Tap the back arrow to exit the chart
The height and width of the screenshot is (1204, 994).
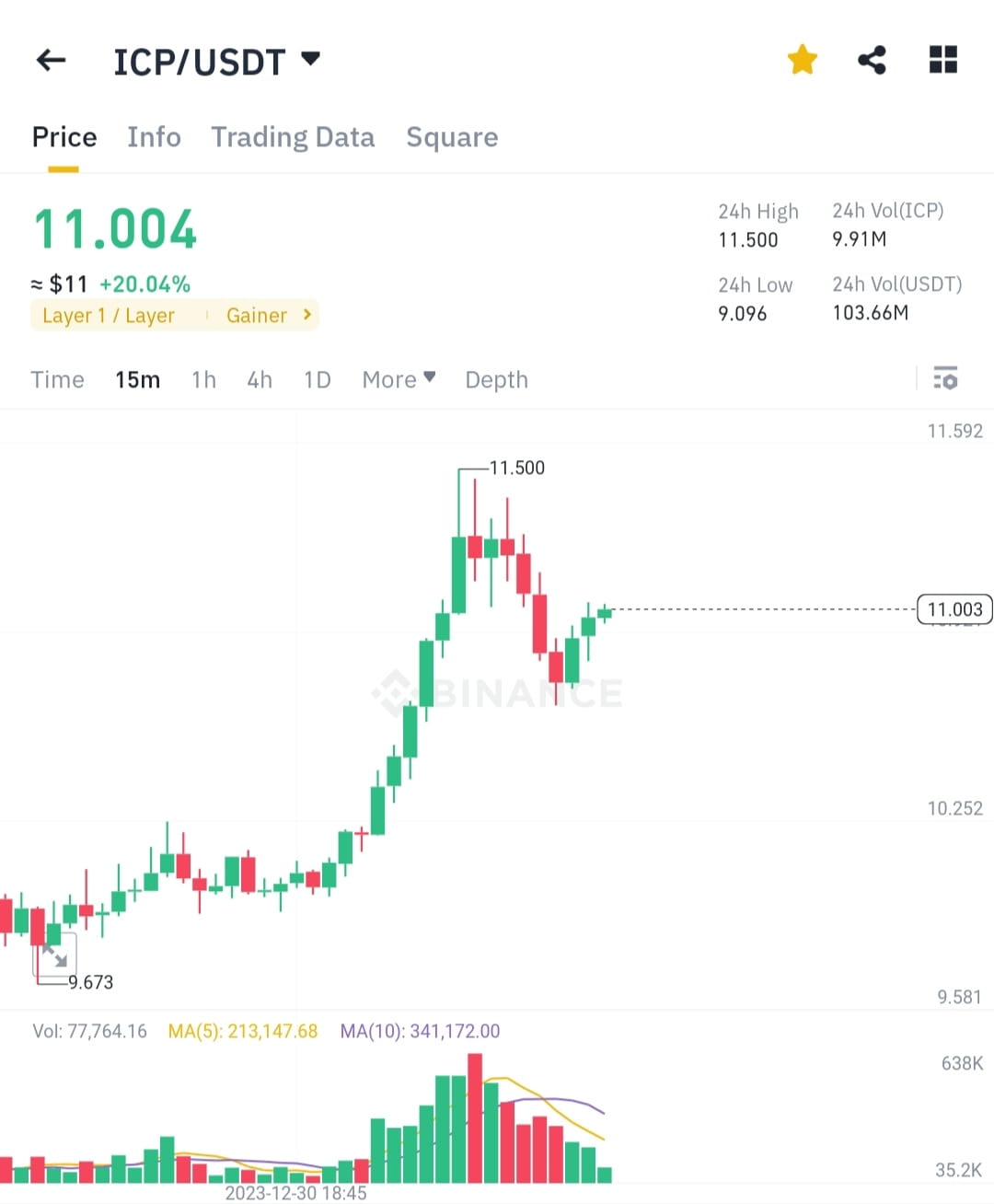click(51, 59)
